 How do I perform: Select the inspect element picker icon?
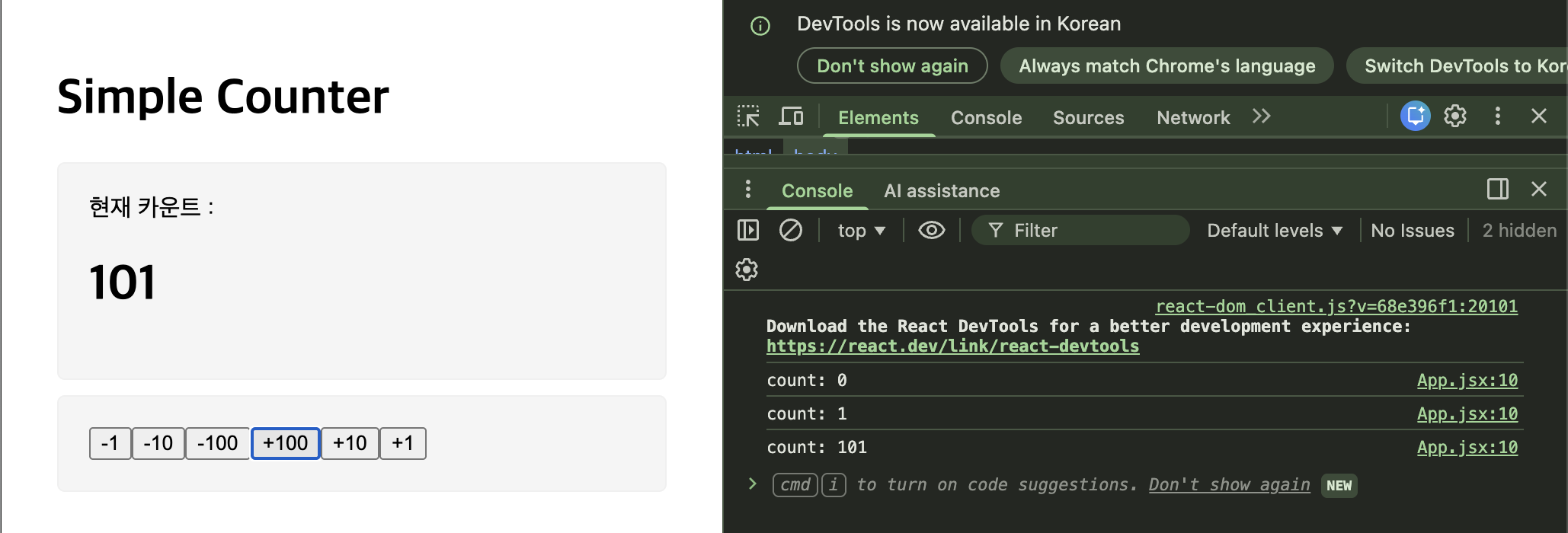748,116
